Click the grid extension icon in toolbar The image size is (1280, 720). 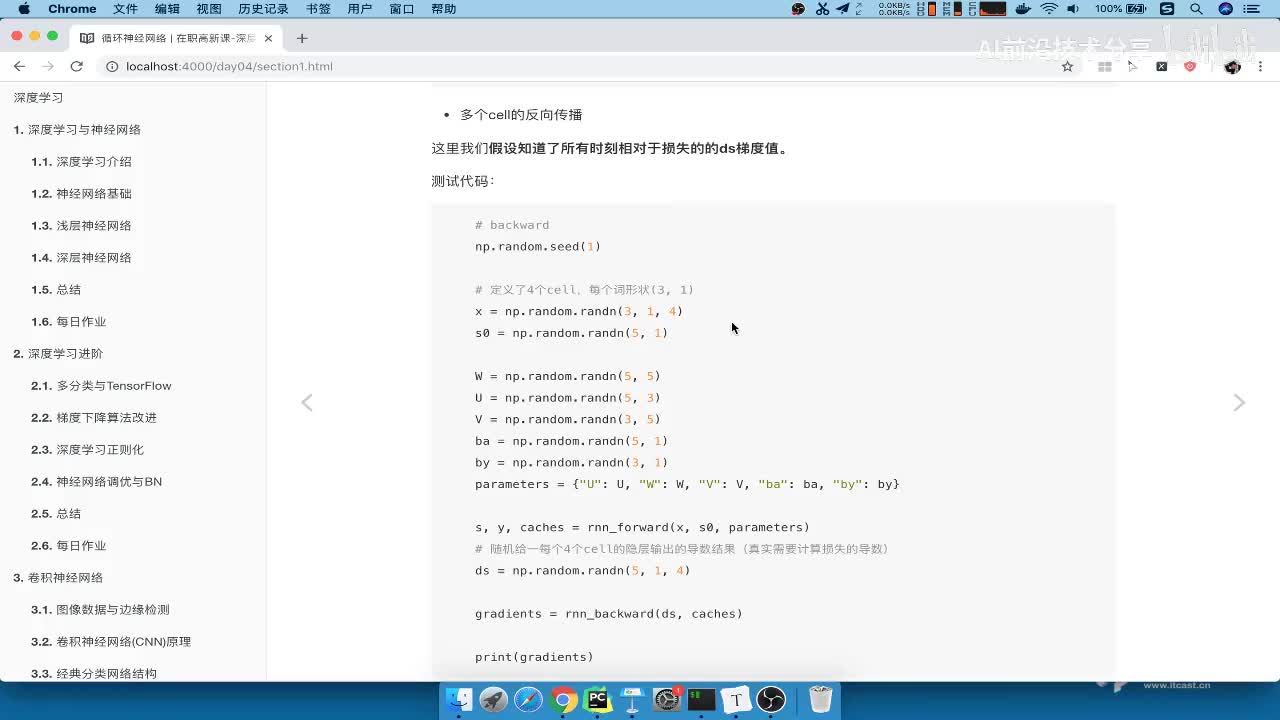pyautogui.click(x=1105, y=66)
